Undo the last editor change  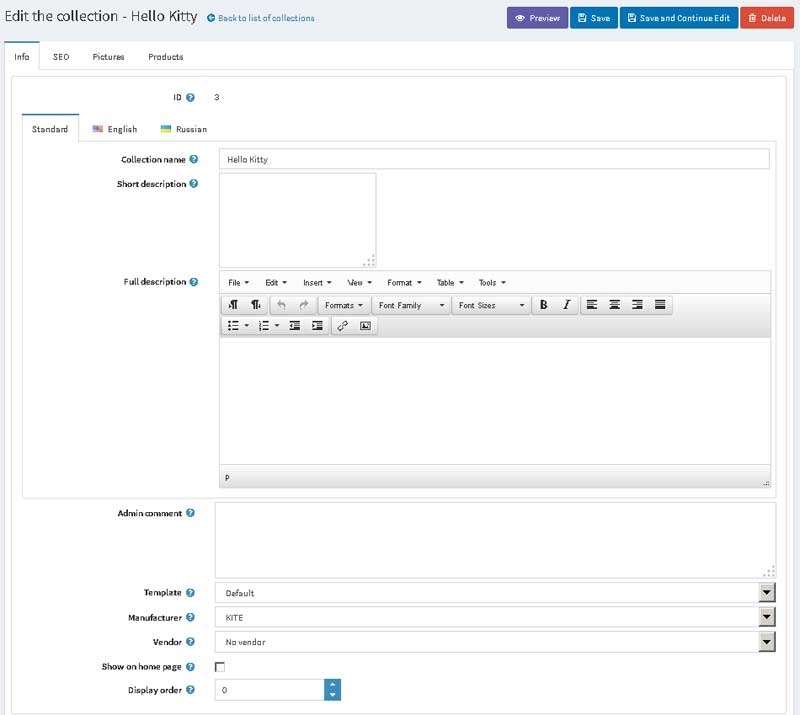pos(281,305)
